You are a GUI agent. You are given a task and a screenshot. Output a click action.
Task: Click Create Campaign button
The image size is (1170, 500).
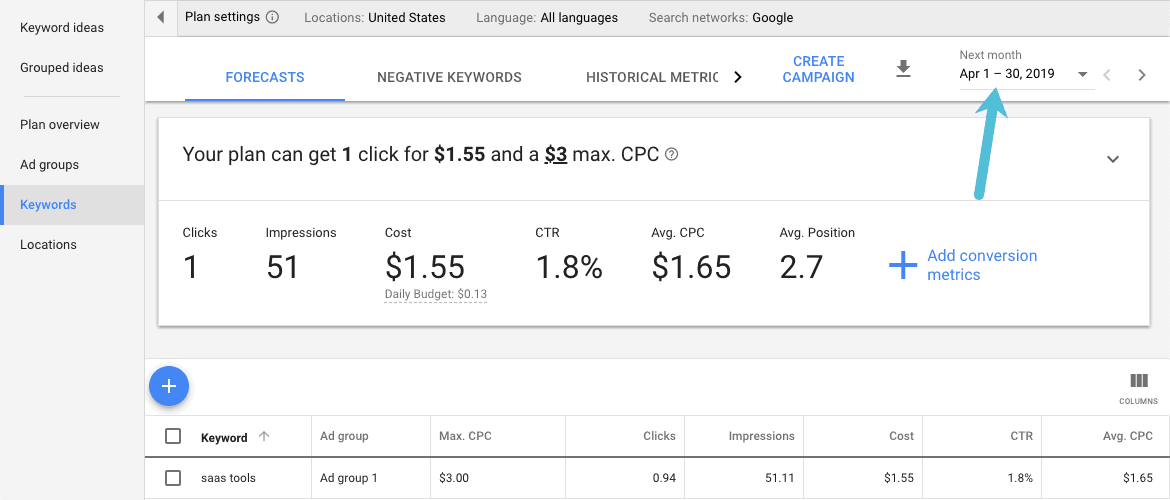coord(818,69)
